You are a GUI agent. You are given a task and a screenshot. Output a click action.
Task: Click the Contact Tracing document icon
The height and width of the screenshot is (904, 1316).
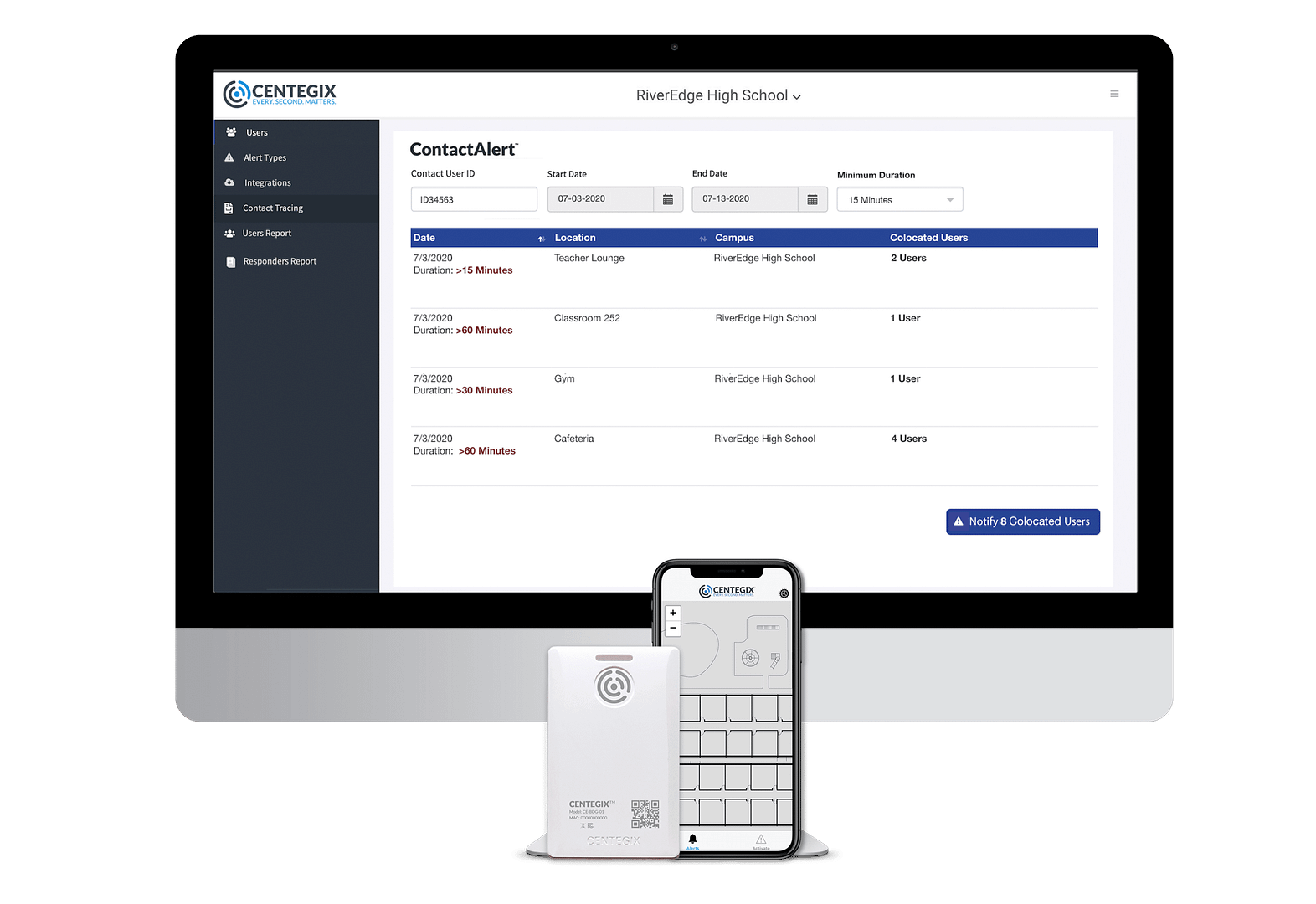pos(229,208)
